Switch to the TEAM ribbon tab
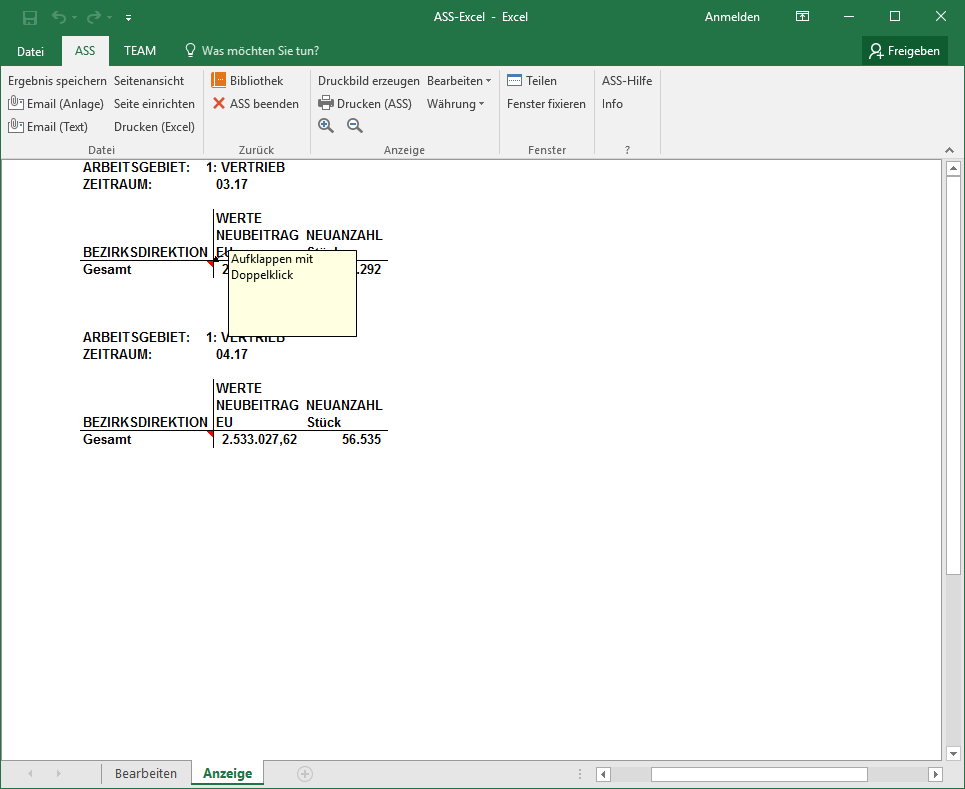Viewport: 965px width, 789px height. (140, 51)
